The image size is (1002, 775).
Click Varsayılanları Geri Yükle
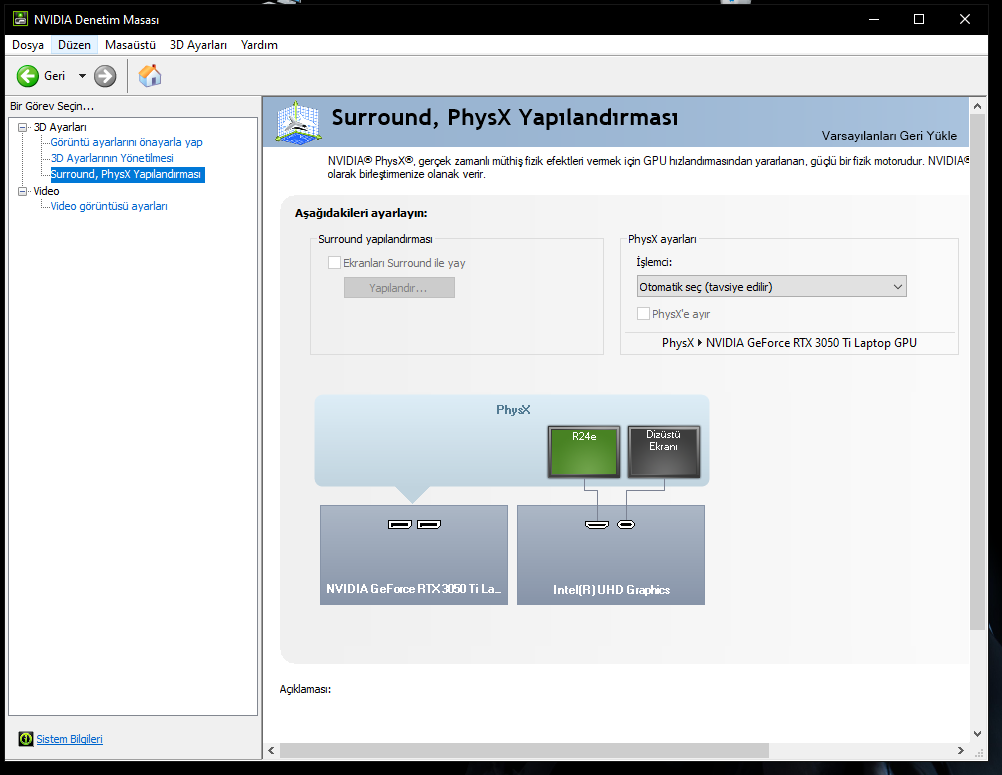889,135
